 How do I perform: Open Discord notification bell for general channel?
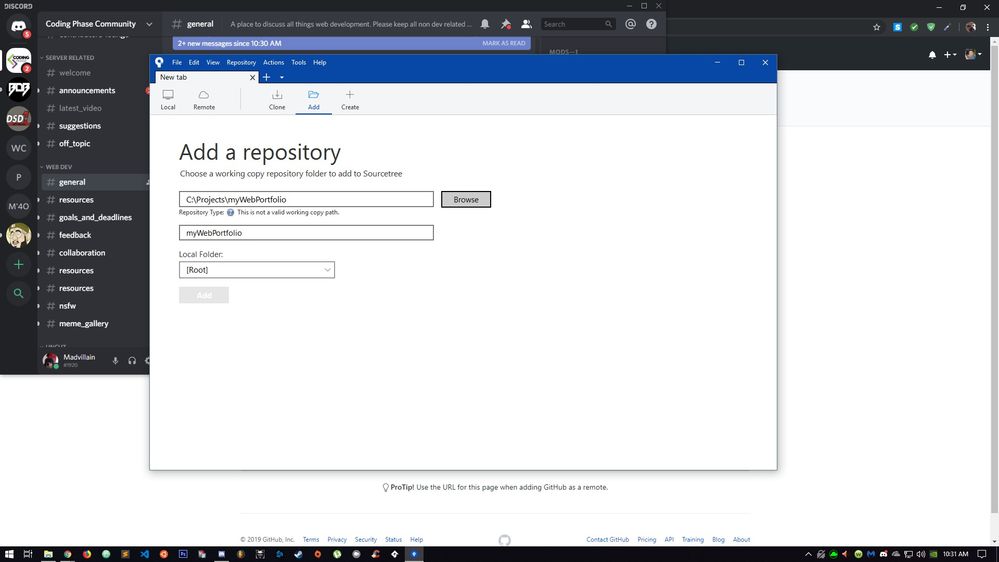tap(485, 24)
